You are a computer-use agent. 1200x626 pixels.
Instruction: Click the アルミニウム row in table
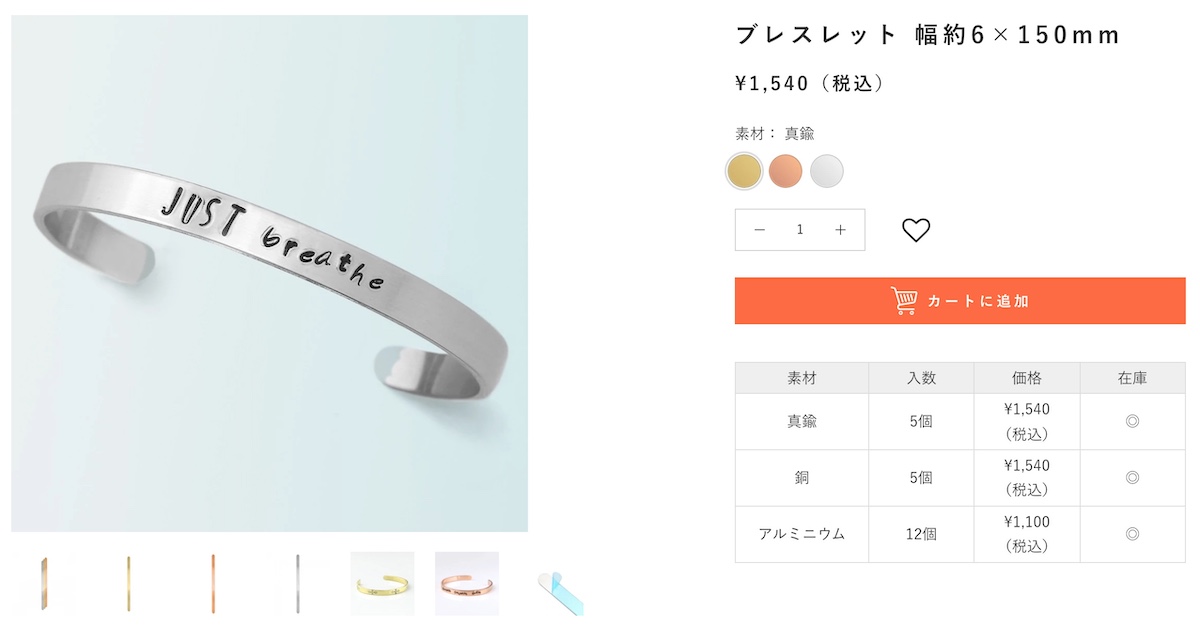coord(960,534)
